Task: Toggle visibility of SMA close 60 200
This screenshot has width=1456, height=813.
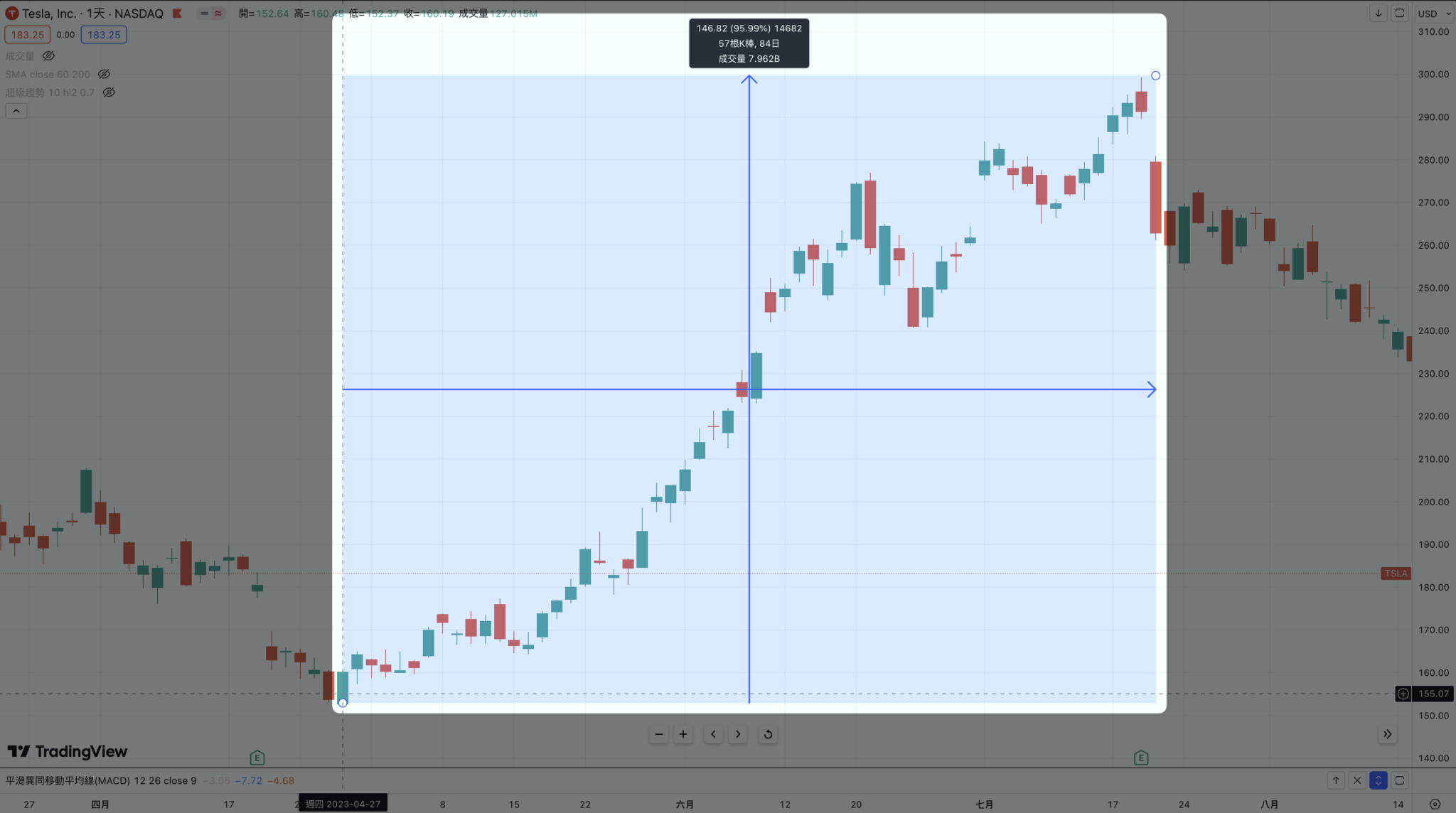Action: pos(104,74)
